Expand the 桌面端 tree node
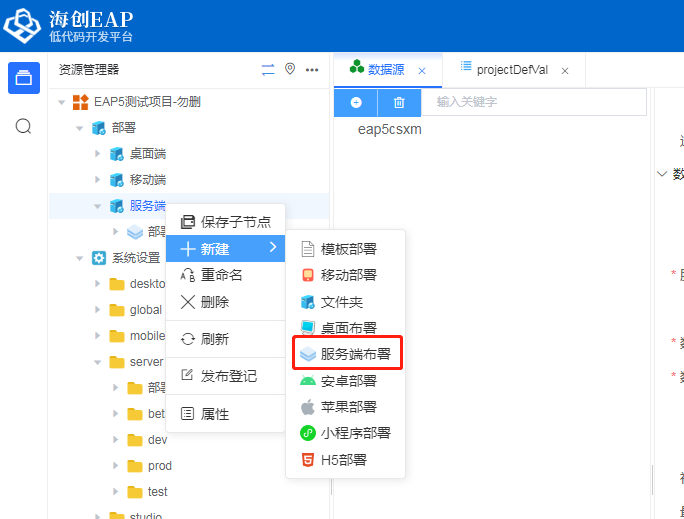Screen dimensions: 684x519 tap(97, 154)
